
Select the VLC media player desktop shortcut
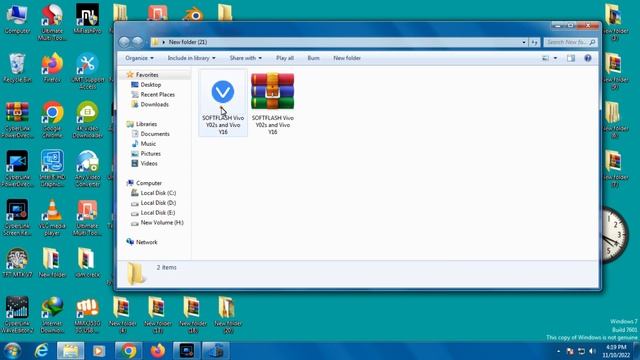point(52,218)
